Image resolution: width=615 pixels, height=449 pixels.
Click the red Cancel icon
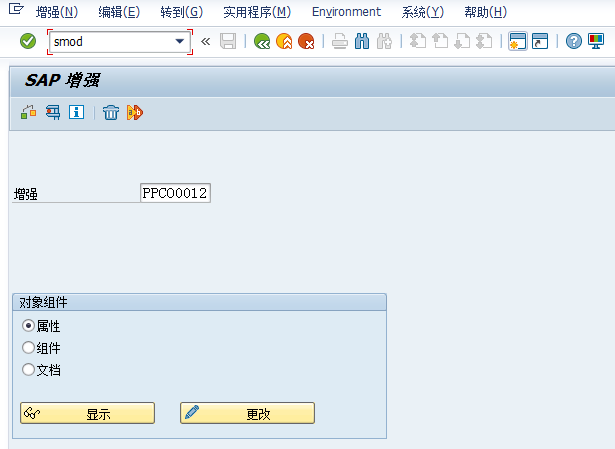(x=306, y=41)
